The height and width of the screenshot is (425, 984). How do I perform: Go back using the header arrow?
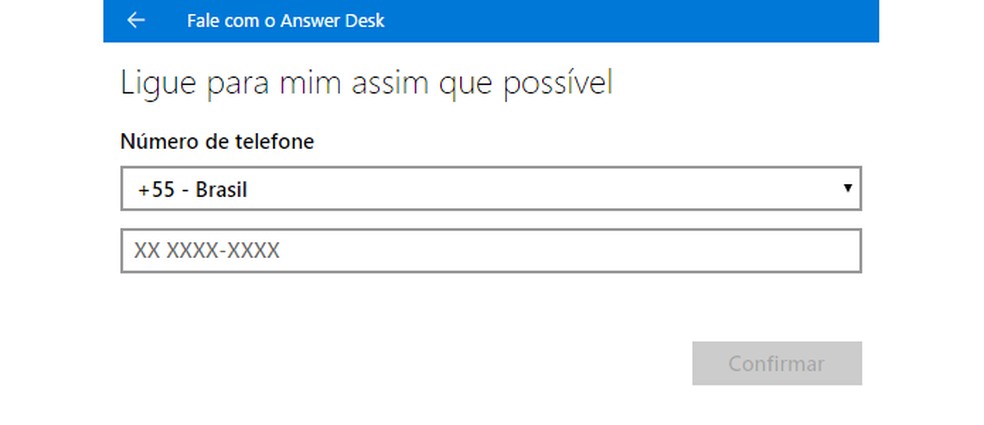click(x=136, y=20)
